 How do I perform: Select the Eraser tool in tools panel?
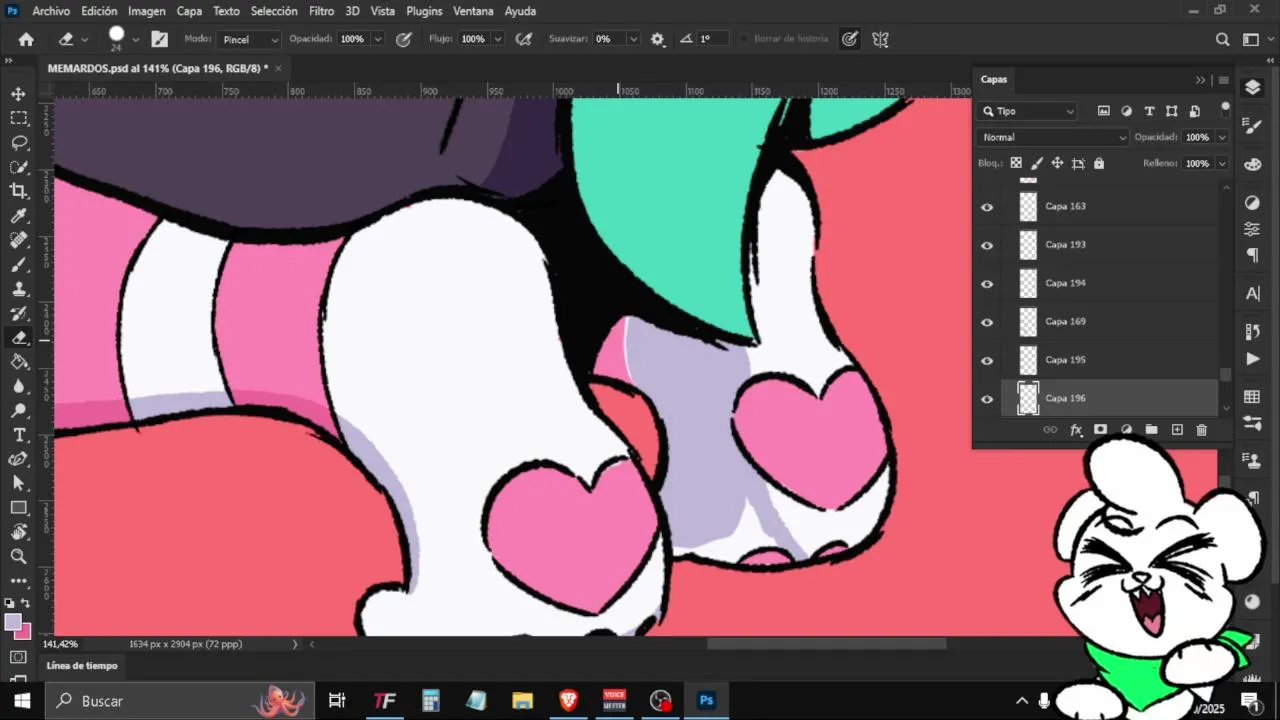click(18, 338)
